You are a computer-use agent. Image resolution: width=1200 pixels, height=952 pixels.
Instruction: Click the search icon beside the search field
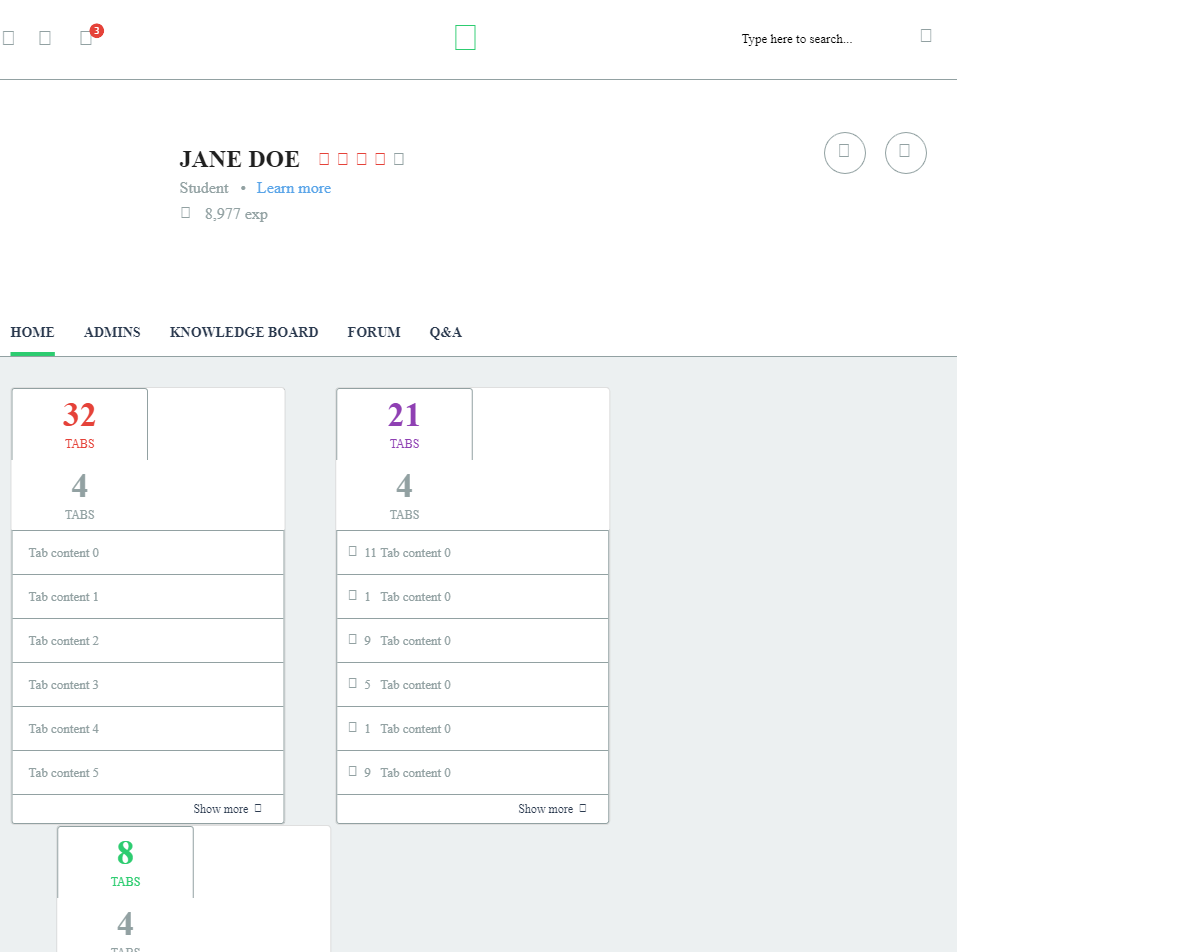coord(926,36)
